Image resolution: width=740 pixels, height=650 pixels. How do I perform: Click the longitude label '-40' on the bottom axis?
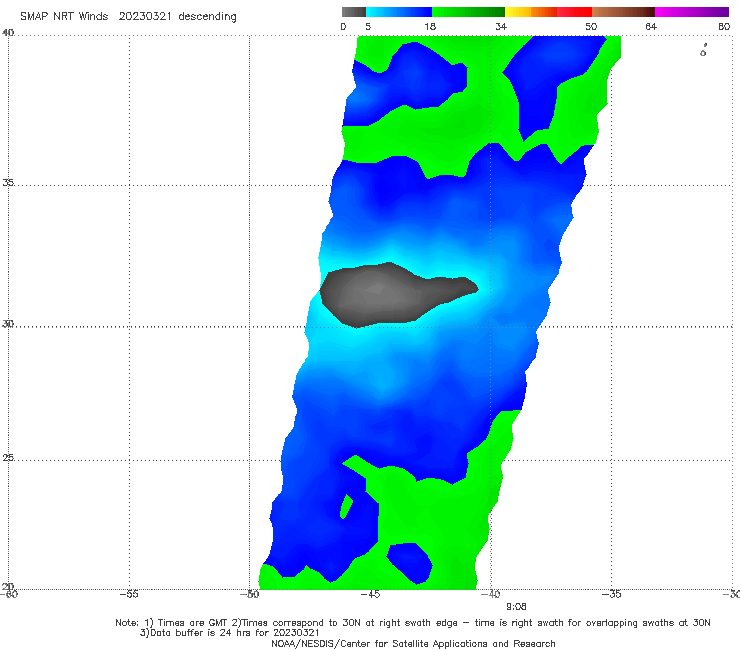click(x=490, y=594)
